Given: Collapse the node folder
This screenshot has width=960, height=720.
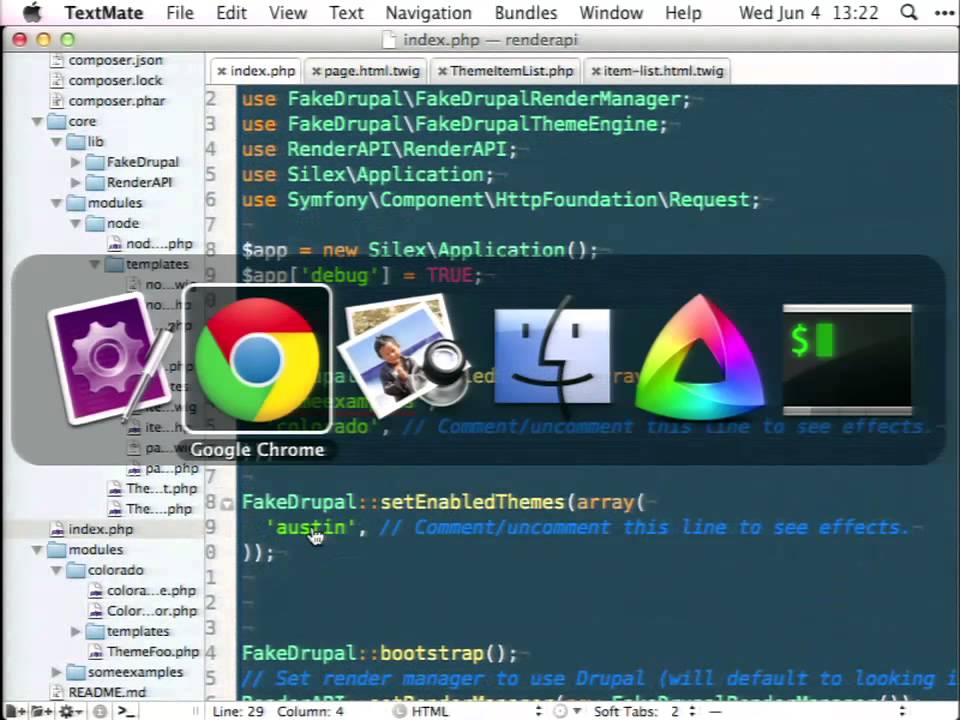Looking at the screenshot, I should coord(75,223).
